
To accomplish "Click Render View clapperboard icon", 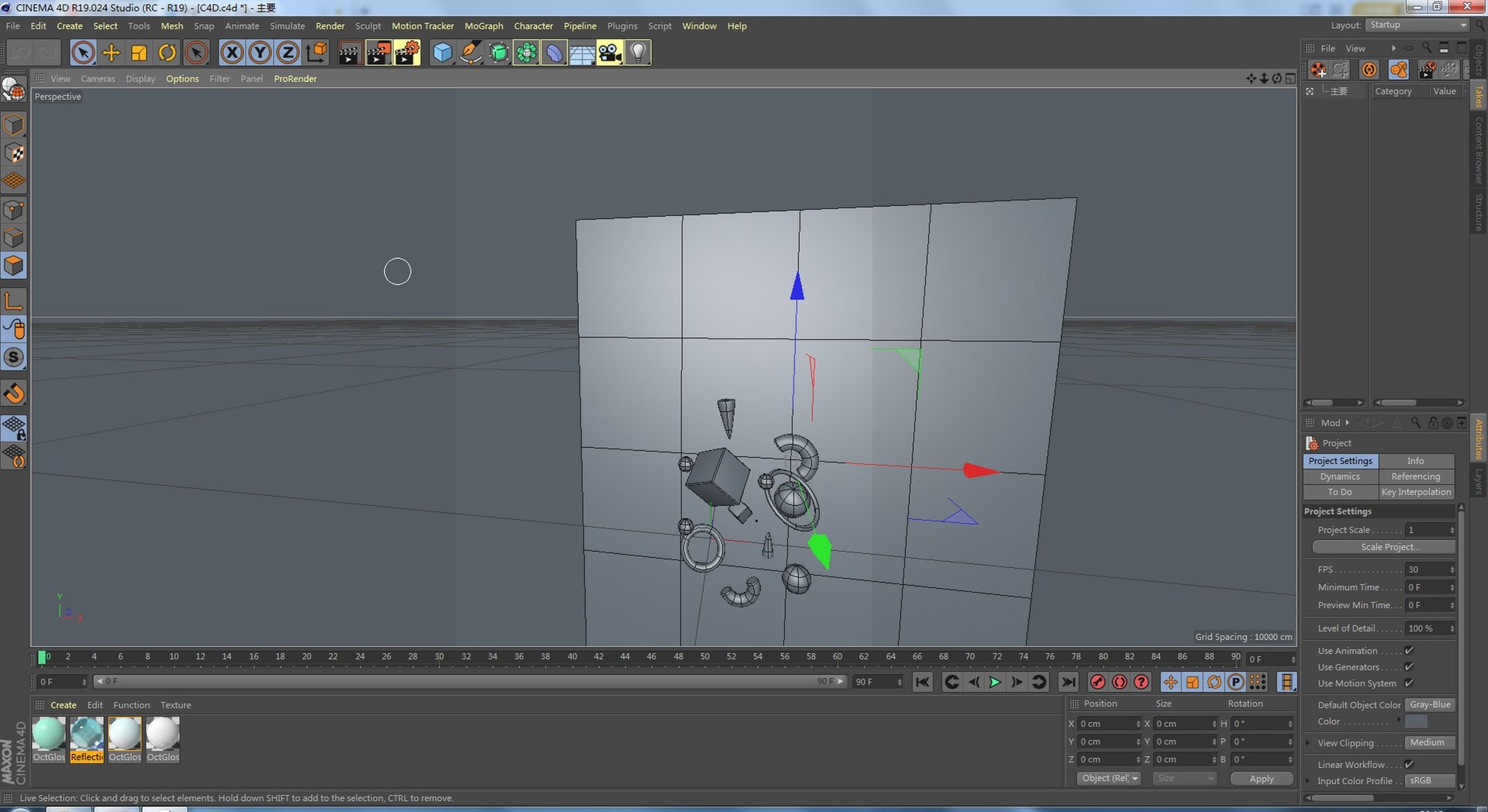I will coord(350,53).
